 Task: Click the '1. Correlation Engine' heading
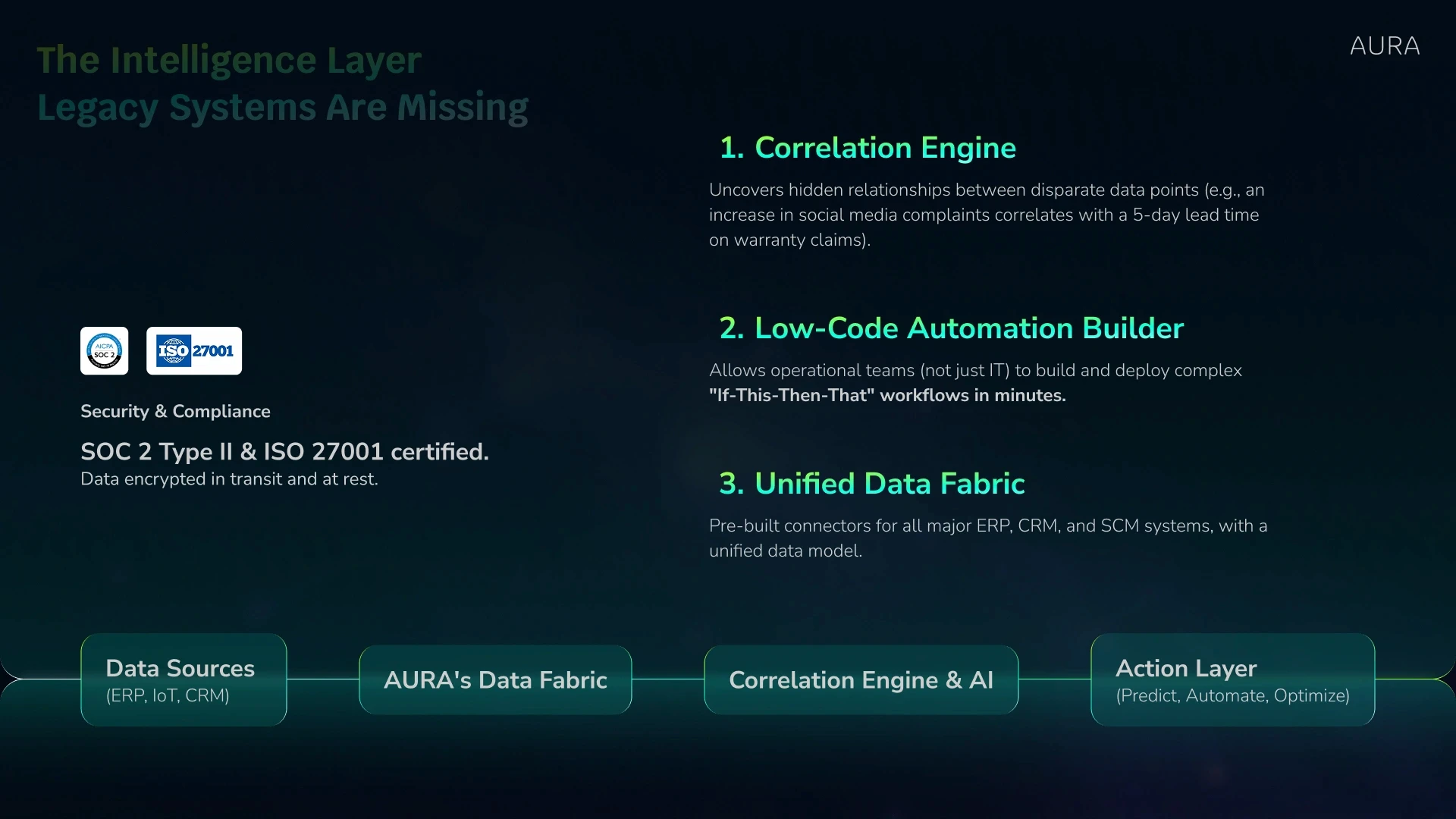(868, 148)
